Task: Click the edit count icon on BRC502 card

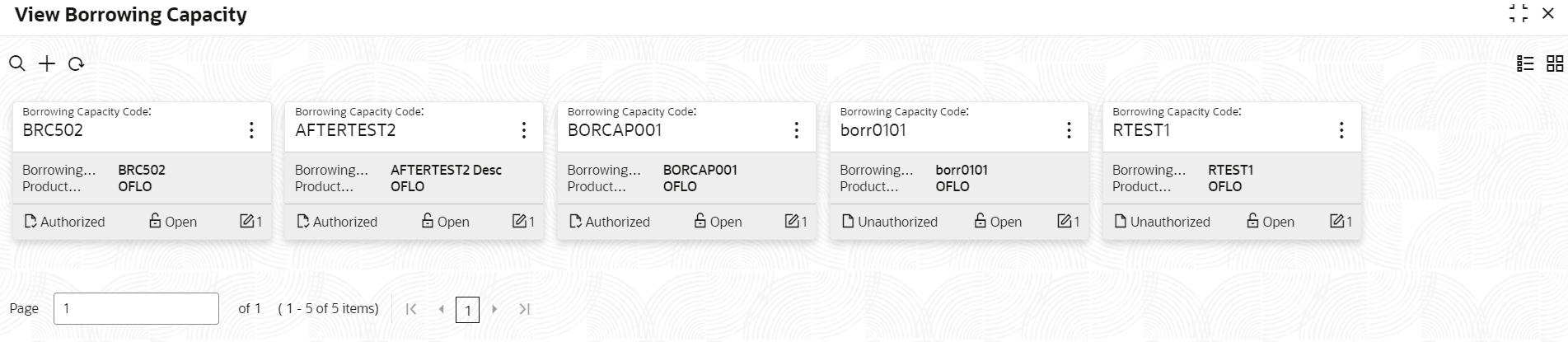Action: tap(246, 221)
